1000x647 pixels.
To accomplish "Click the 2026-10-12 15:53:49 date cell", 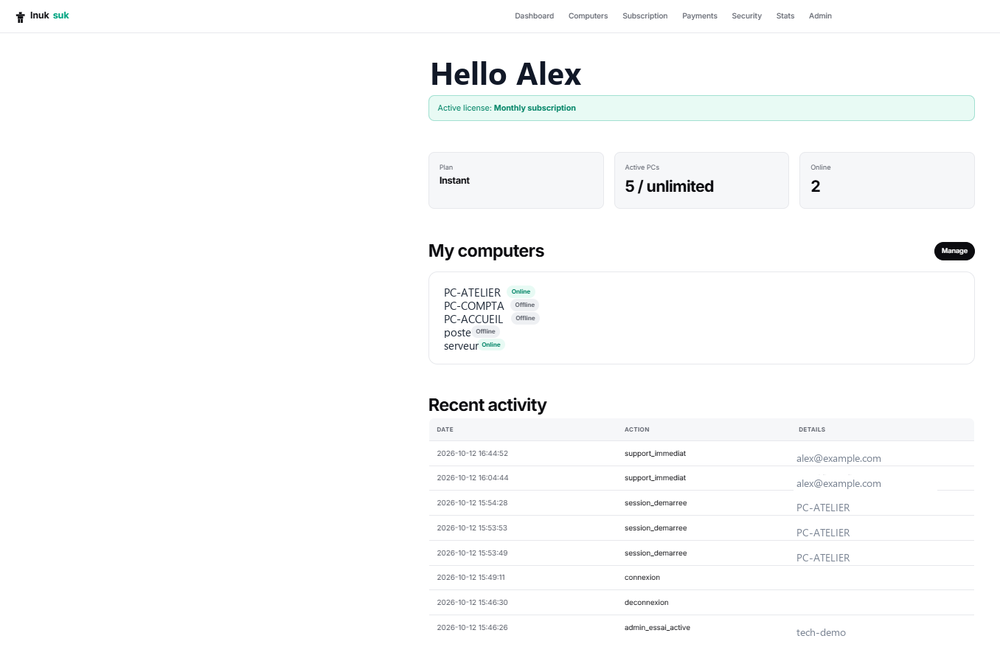I will click(x=472, y=553).
